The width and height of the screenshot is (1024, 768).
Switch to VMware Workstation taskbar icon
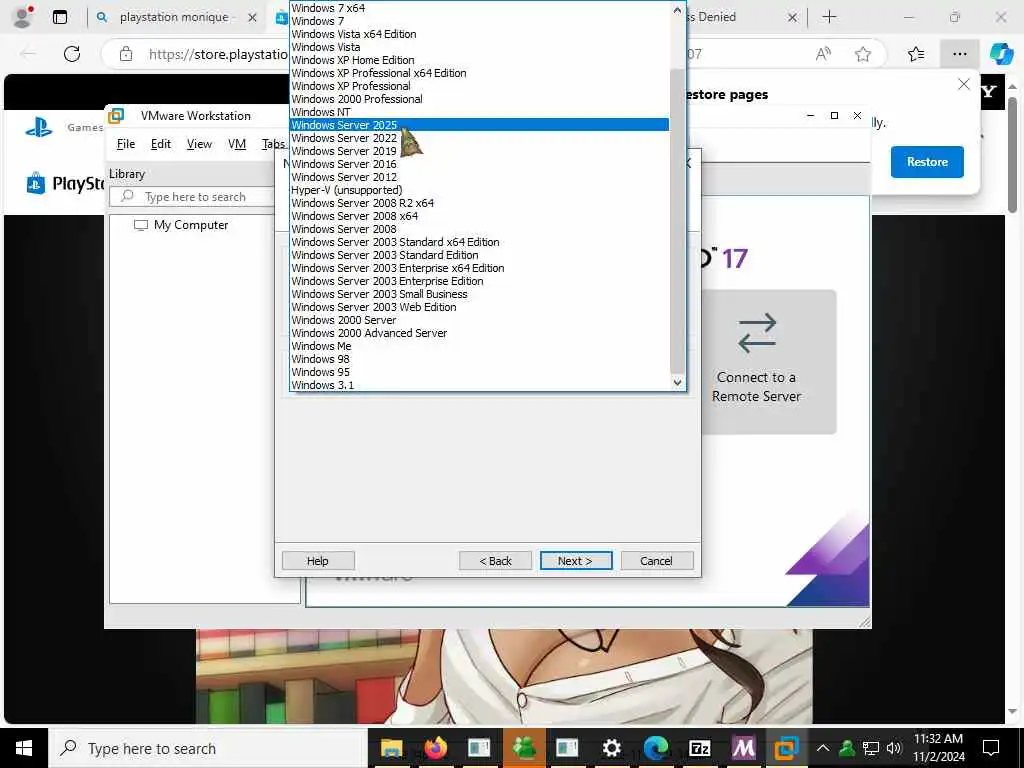787,748
